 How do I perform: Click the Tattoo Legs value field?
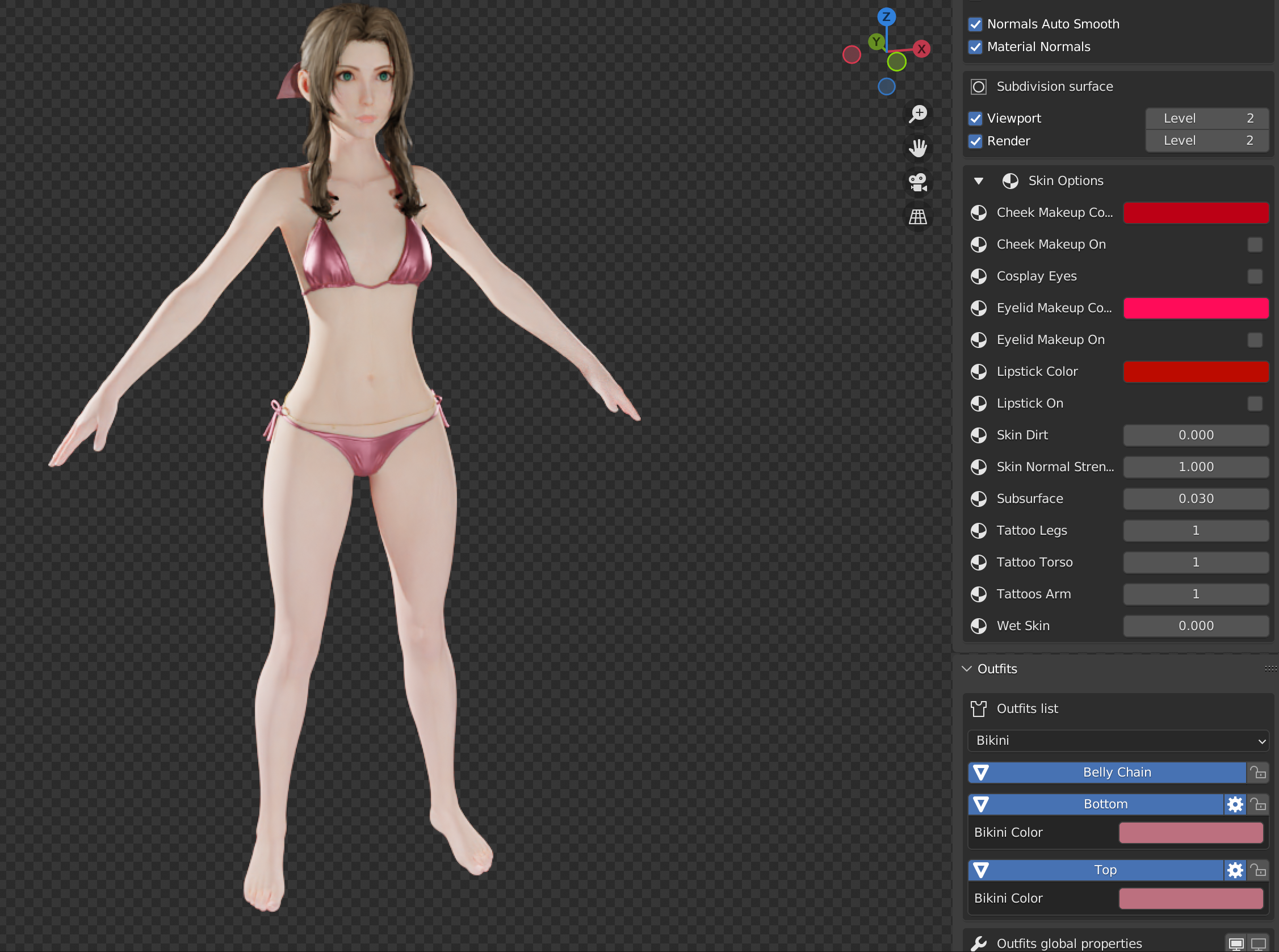(1196, 530)
